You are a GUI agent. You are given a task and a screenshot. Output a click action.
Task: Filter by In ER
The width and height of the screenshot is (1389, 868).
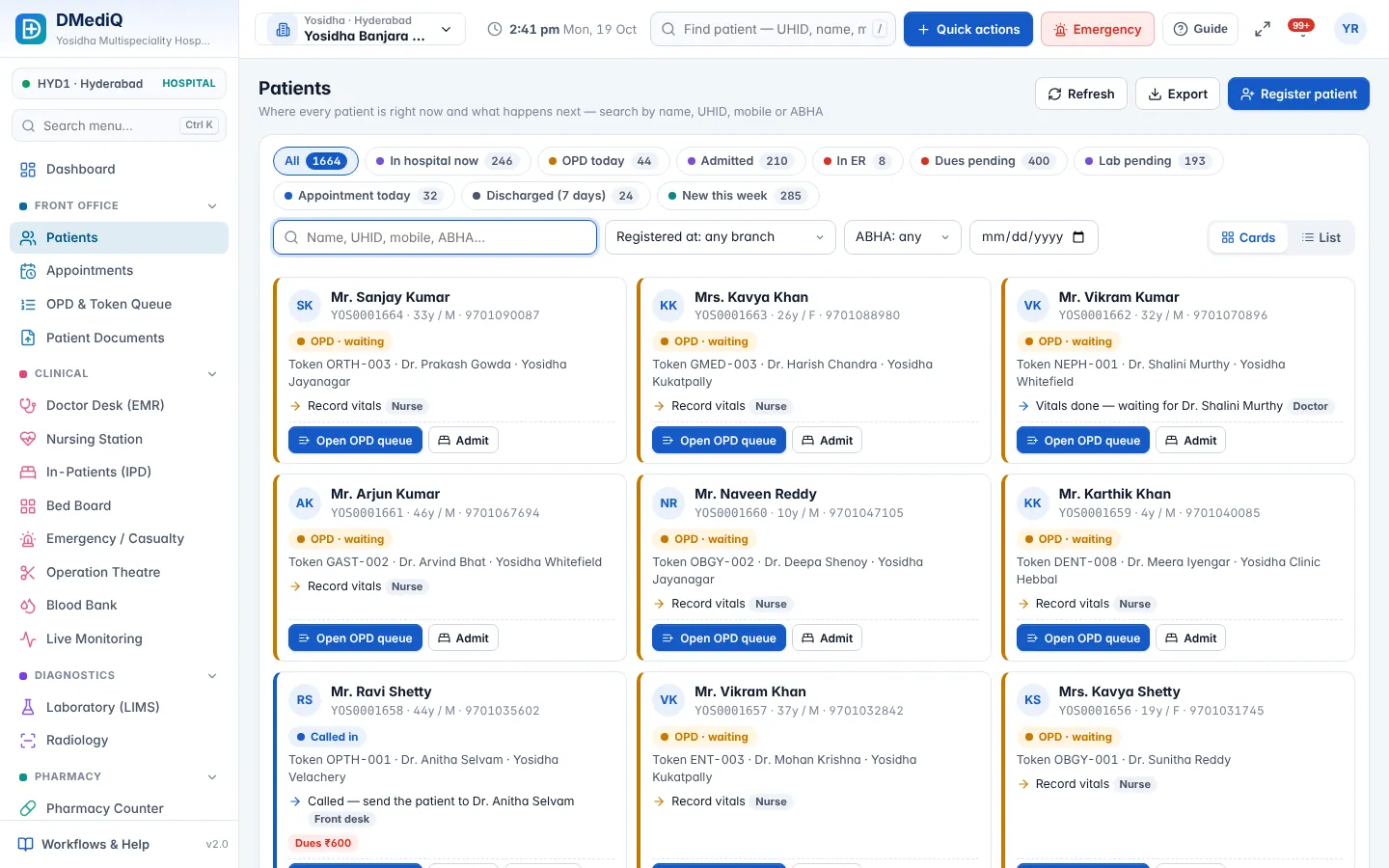click(857, 161)
